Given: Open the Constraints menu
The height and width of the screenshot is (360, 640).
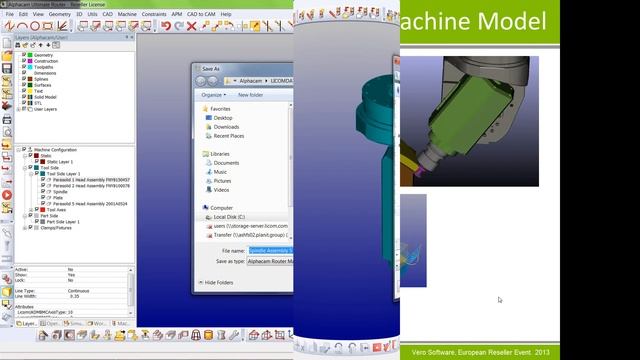Looking at the screenshot, I should [x=154, y=14].
